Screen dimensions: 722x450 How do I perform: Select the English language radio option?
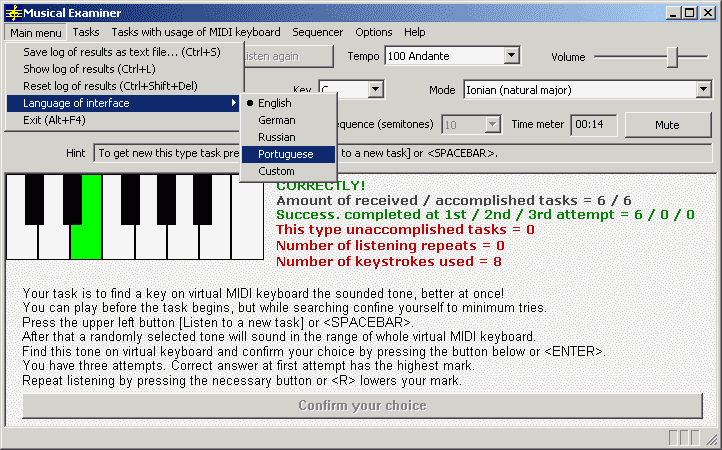[x=274, y=103]
